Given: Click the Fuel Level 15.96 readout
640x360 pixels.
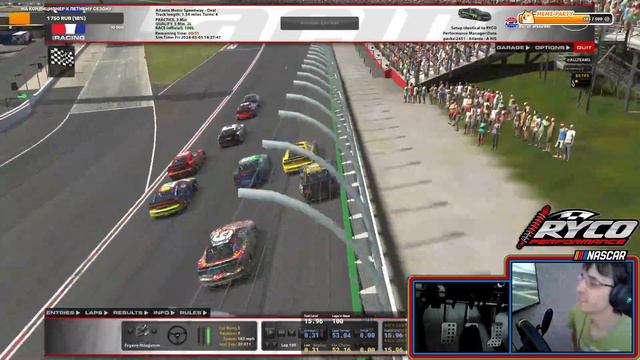Looking at the screenshot, I should 313,320.
